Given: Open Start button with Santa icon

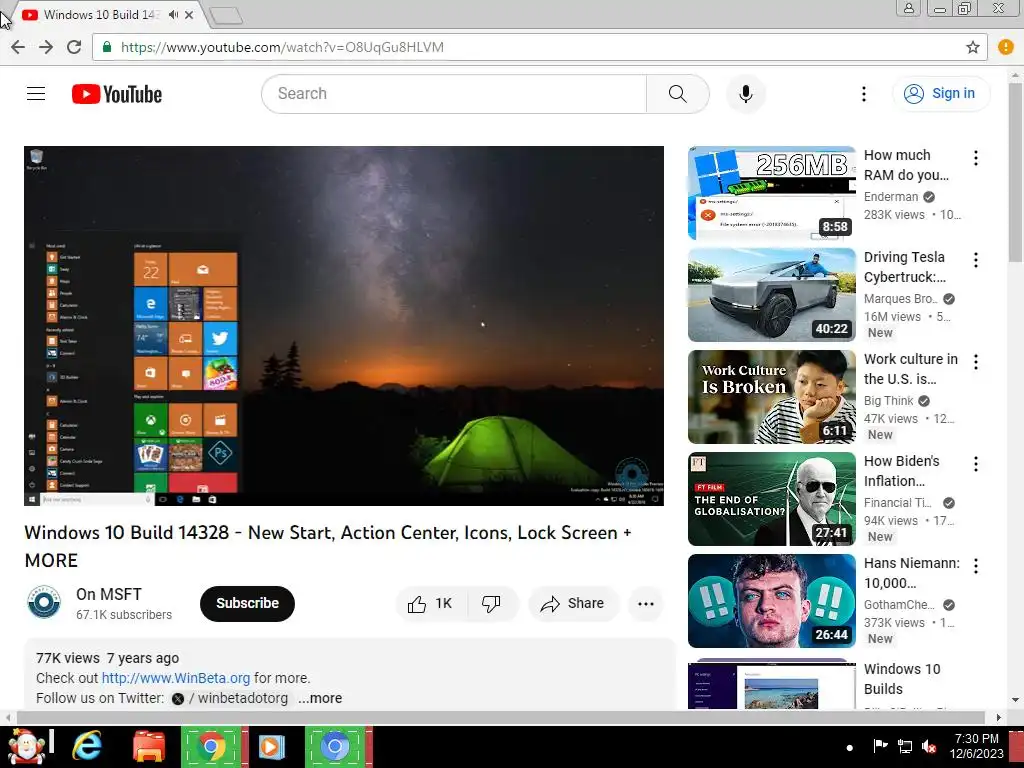Looking at the screenshot, I should pyautogui.click(x=27, y=746).
